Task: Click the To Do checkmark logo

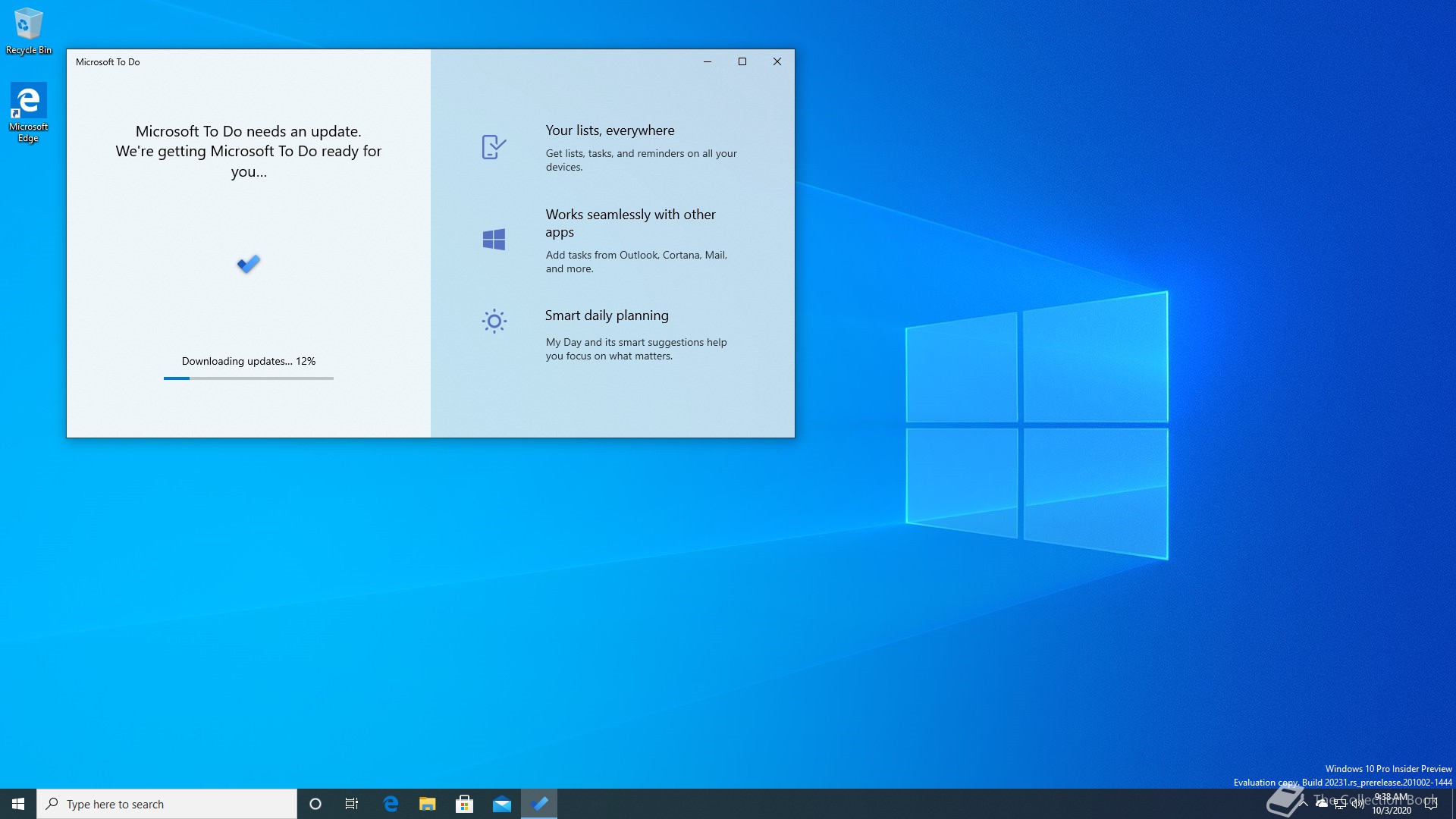Action: (x=249, y=264)
